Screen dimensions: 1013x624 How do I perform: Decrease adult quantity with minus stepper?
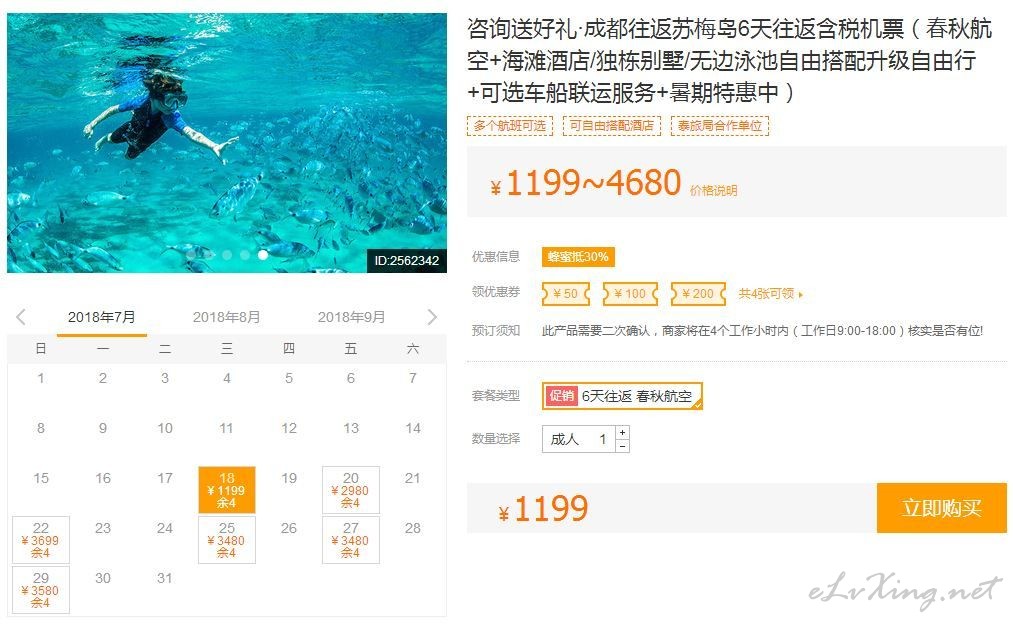click(622, 446)
